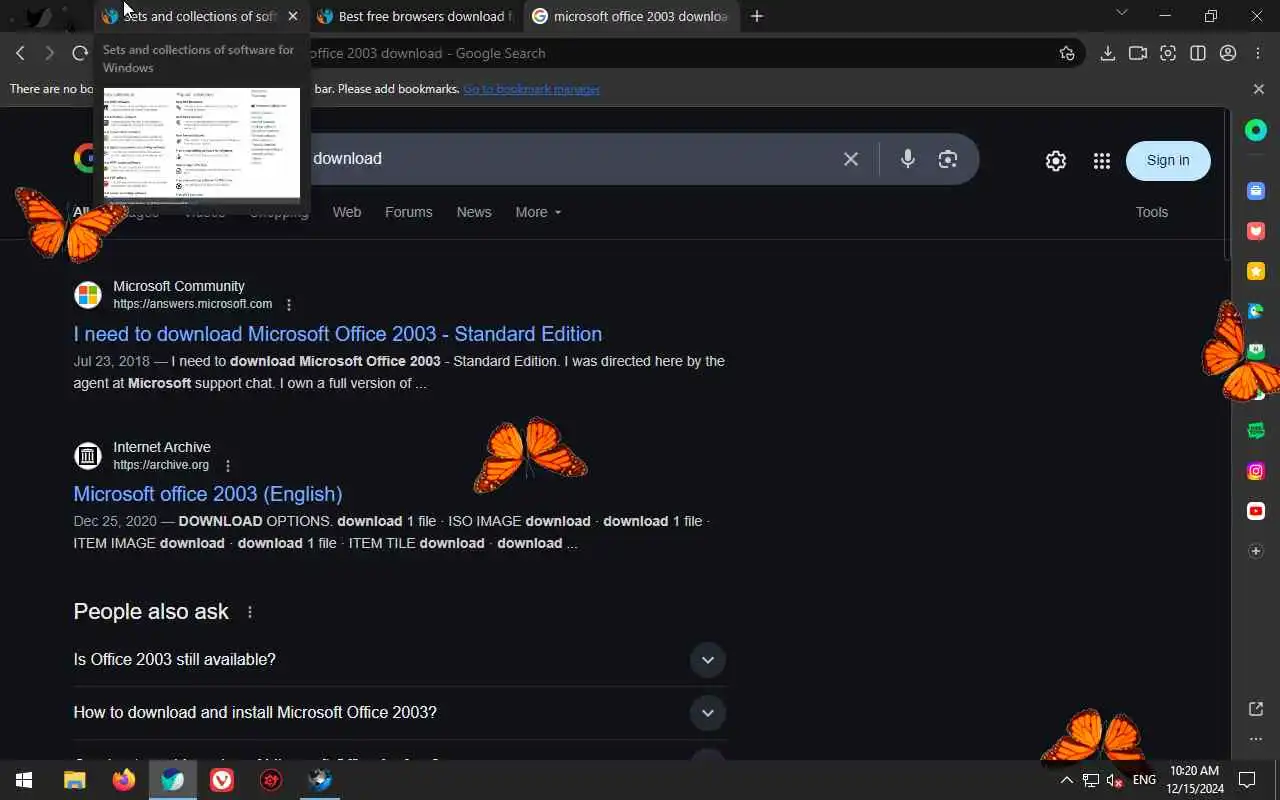Open the browser three-dot main menu
Viewport: 1280px width, 800px height.
point(1258,53)
